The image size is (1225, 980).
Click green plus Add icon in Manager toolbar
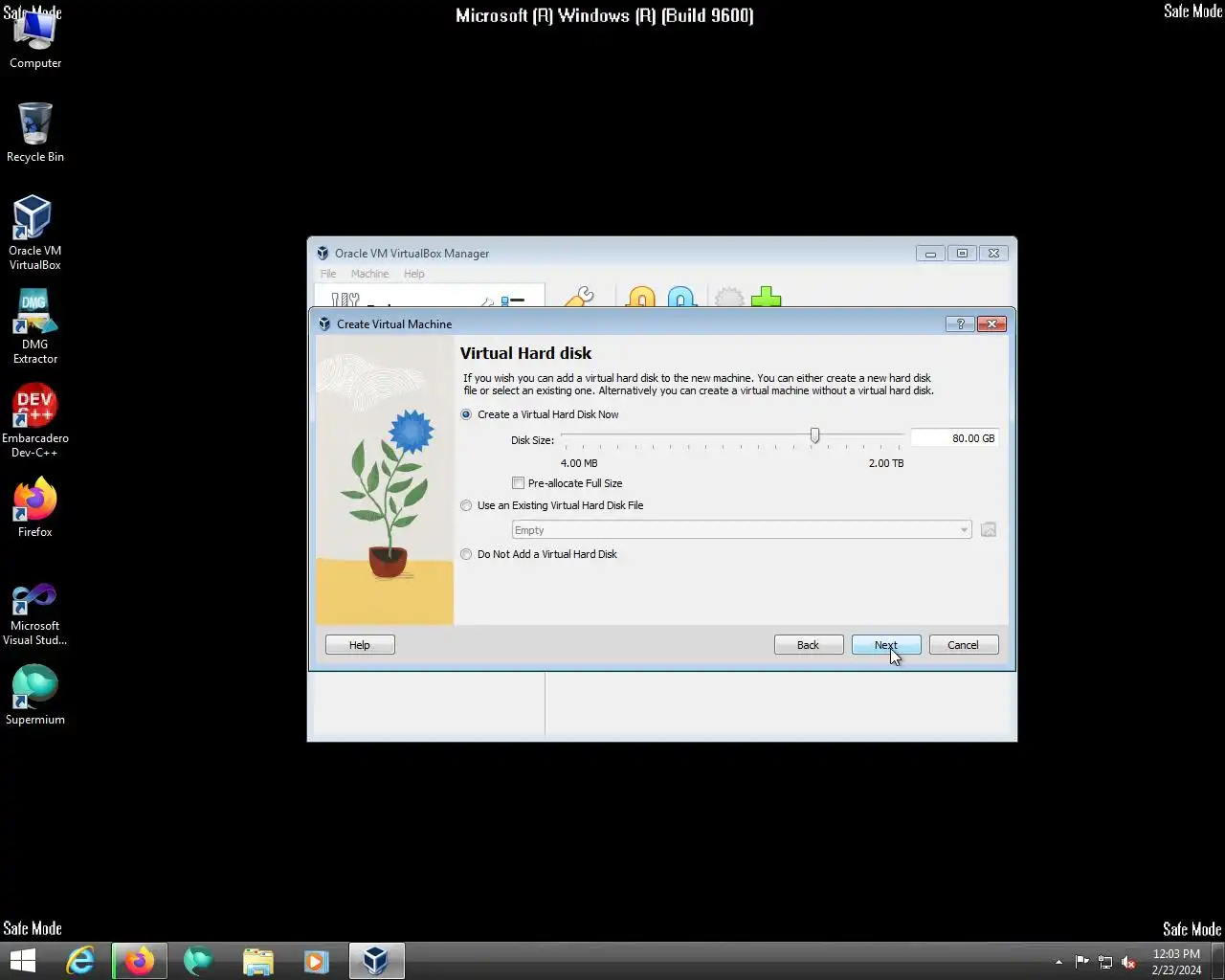point(766,298)
